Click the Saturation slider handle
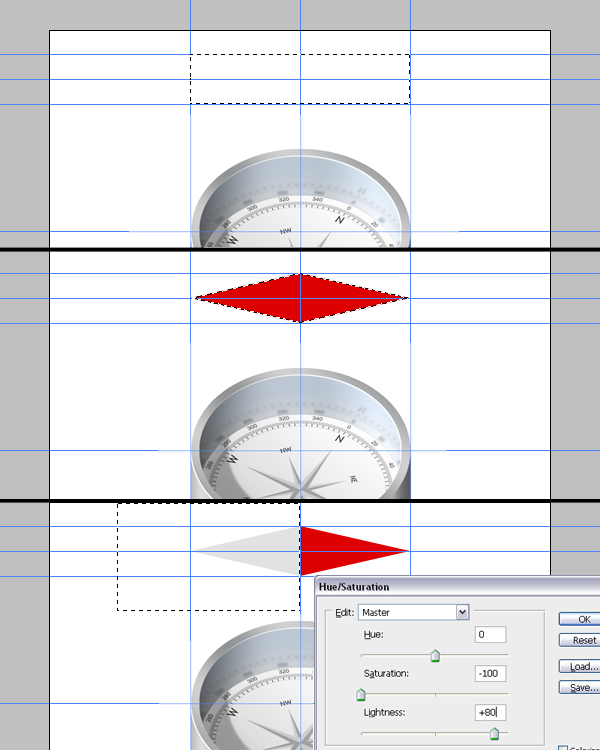The height and width of the screenshot is (750, 600). 361,695
